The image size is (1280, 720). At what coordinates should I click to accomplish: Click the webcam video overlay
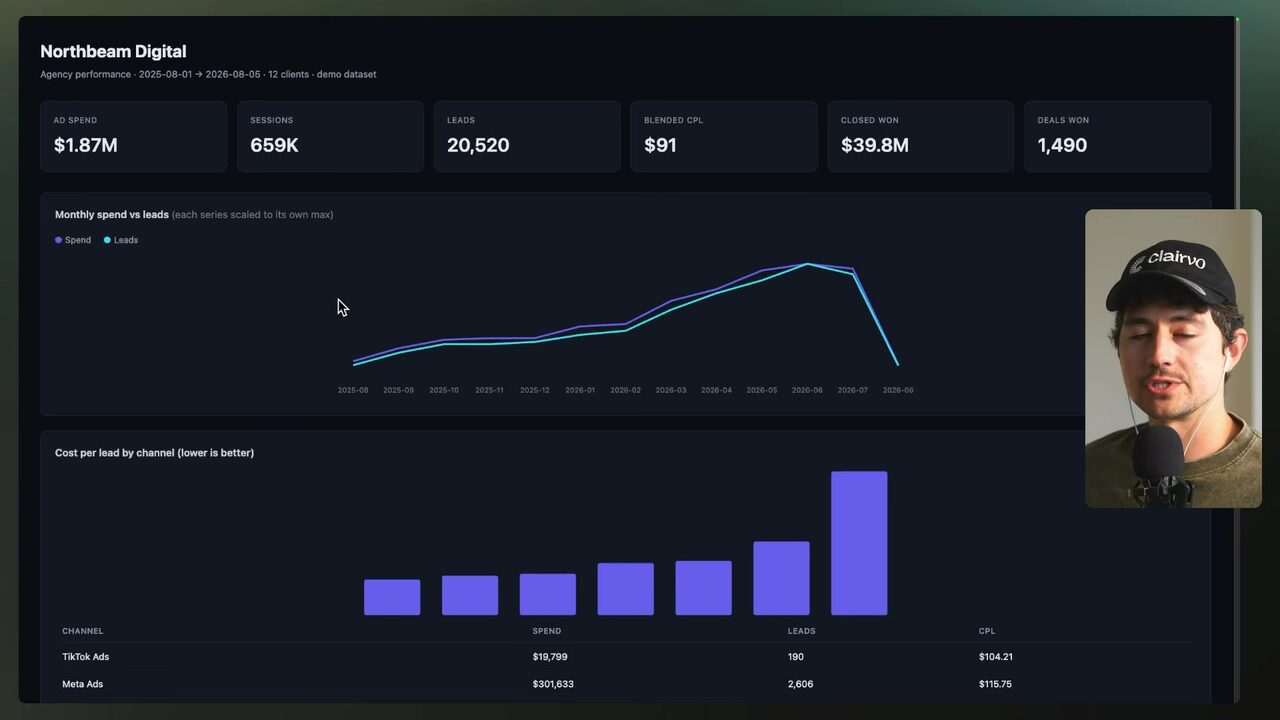1173,358
